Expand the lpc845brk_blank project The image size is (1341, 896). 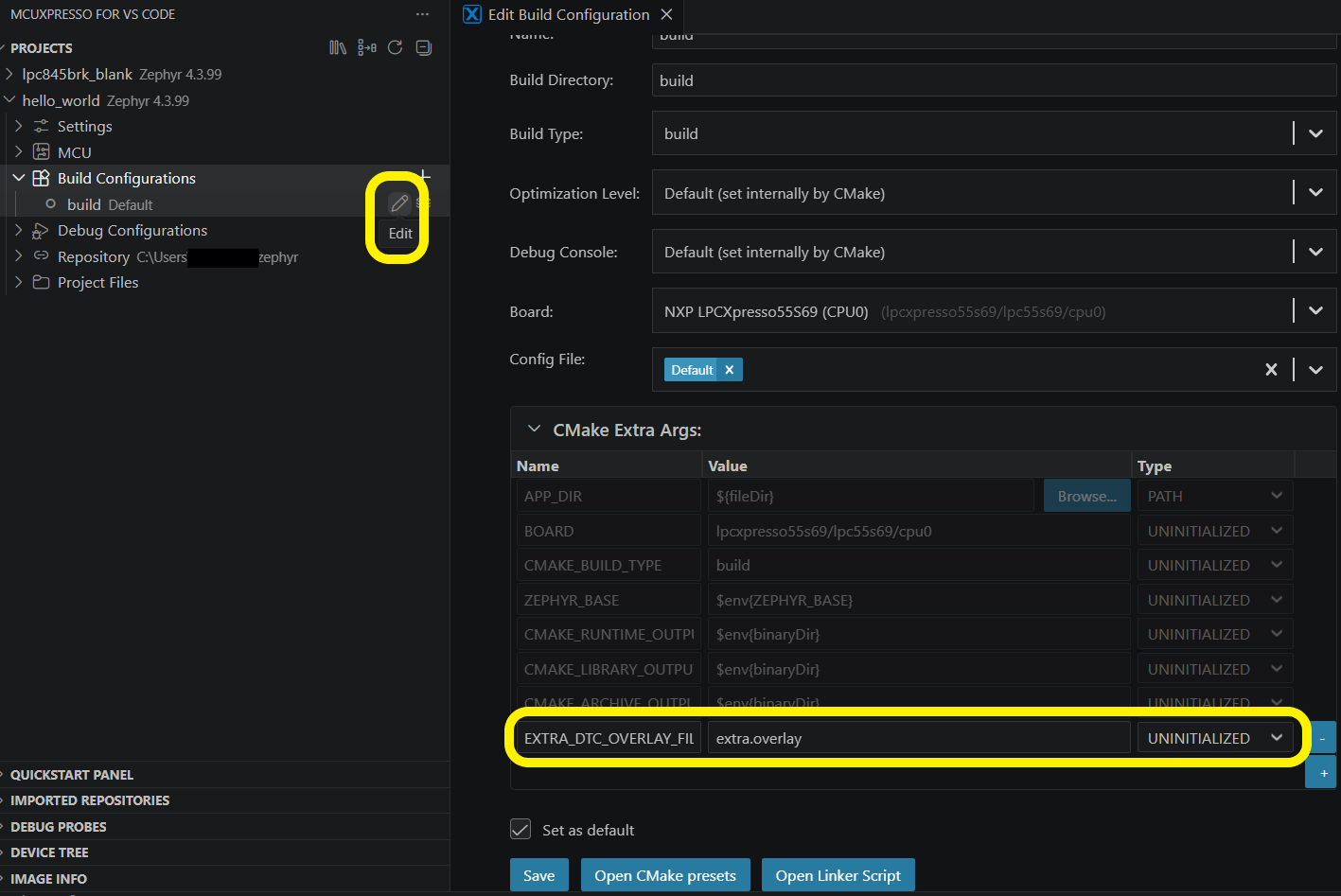click(x=9, y=74)
